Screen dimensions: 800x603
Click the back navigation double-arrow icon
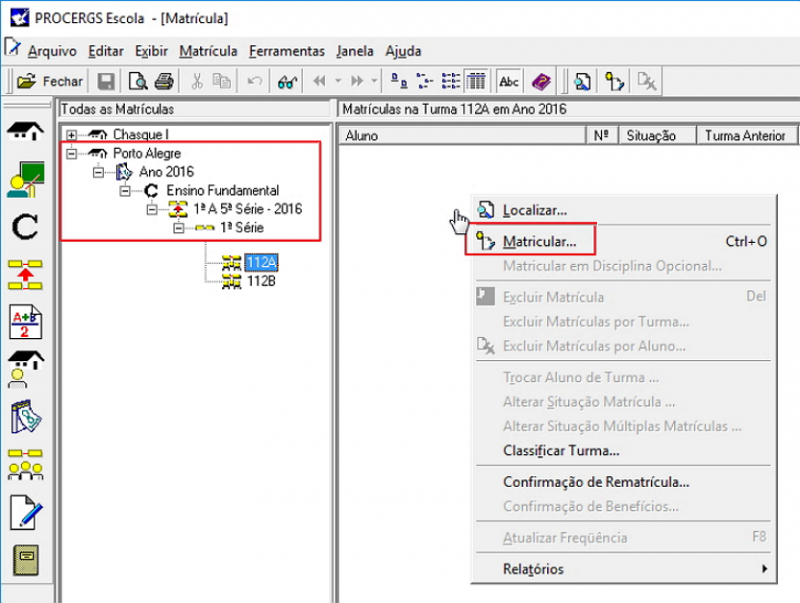pos(319,81)
